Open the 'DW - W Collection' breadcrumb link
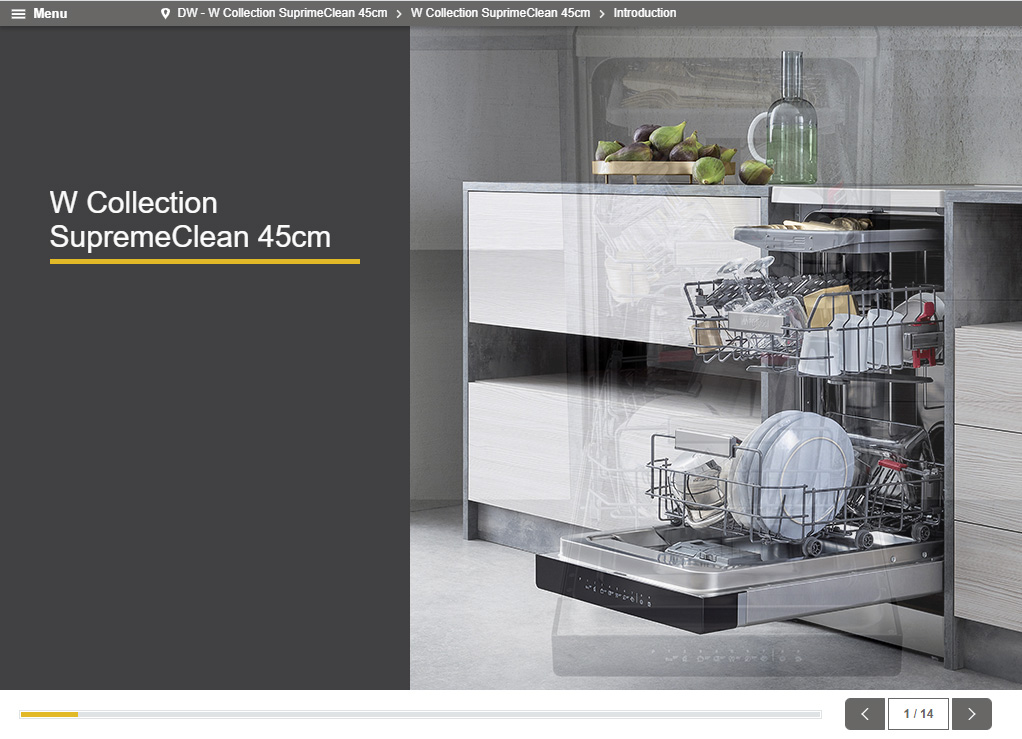Viewport: 1022px width, 739px height. coord(282,14)
